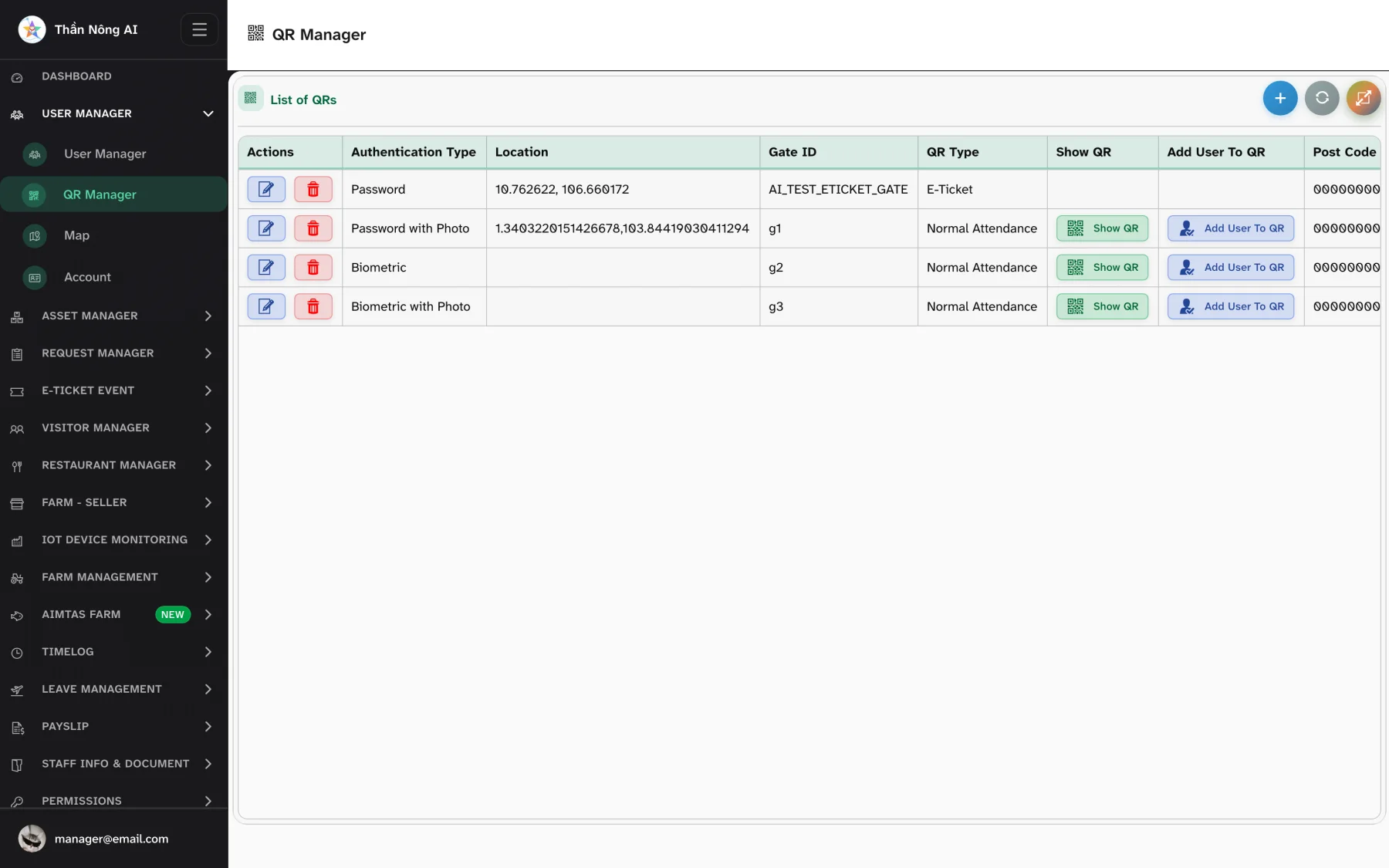Open the Leave Management menu
Image resolution: width=1389 pixels, height=868 pixels.
coord(113,689)
